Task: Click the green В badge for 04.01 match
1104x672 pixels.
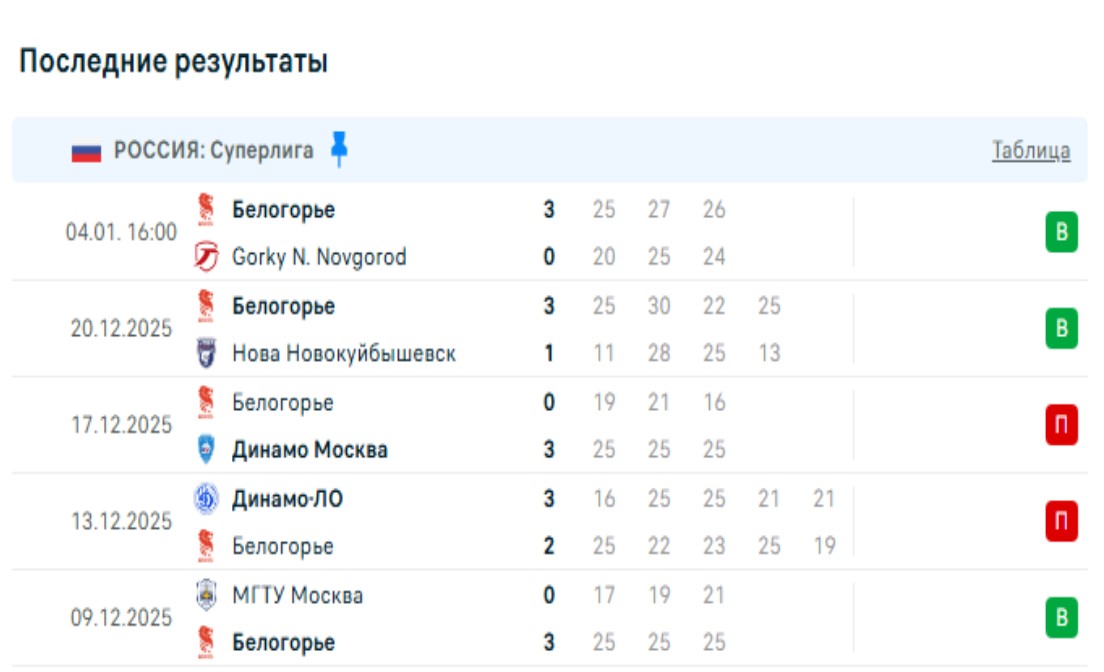Action: [1061, 234]
